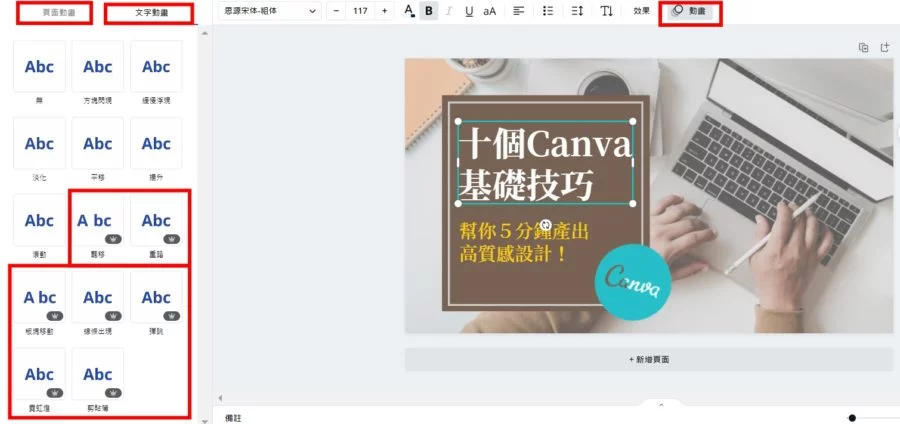Choose the 剪貼簿 scrapbook animation preset

point(98,374)
